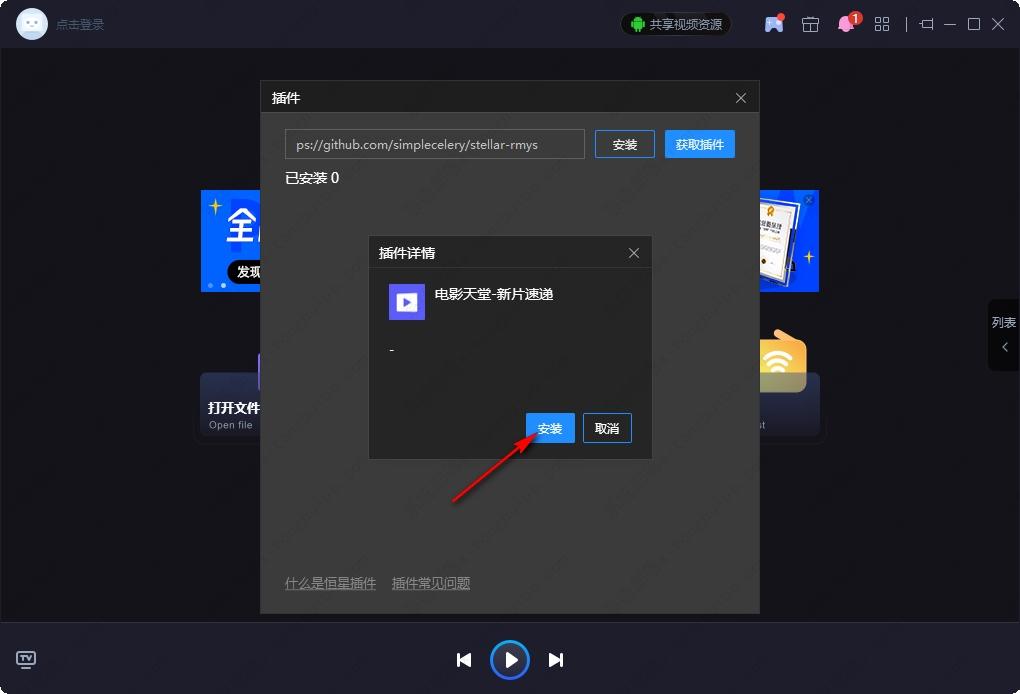Open the TV live streaming panel
The height and width of the screenshot is (694, 1020).
25,660
